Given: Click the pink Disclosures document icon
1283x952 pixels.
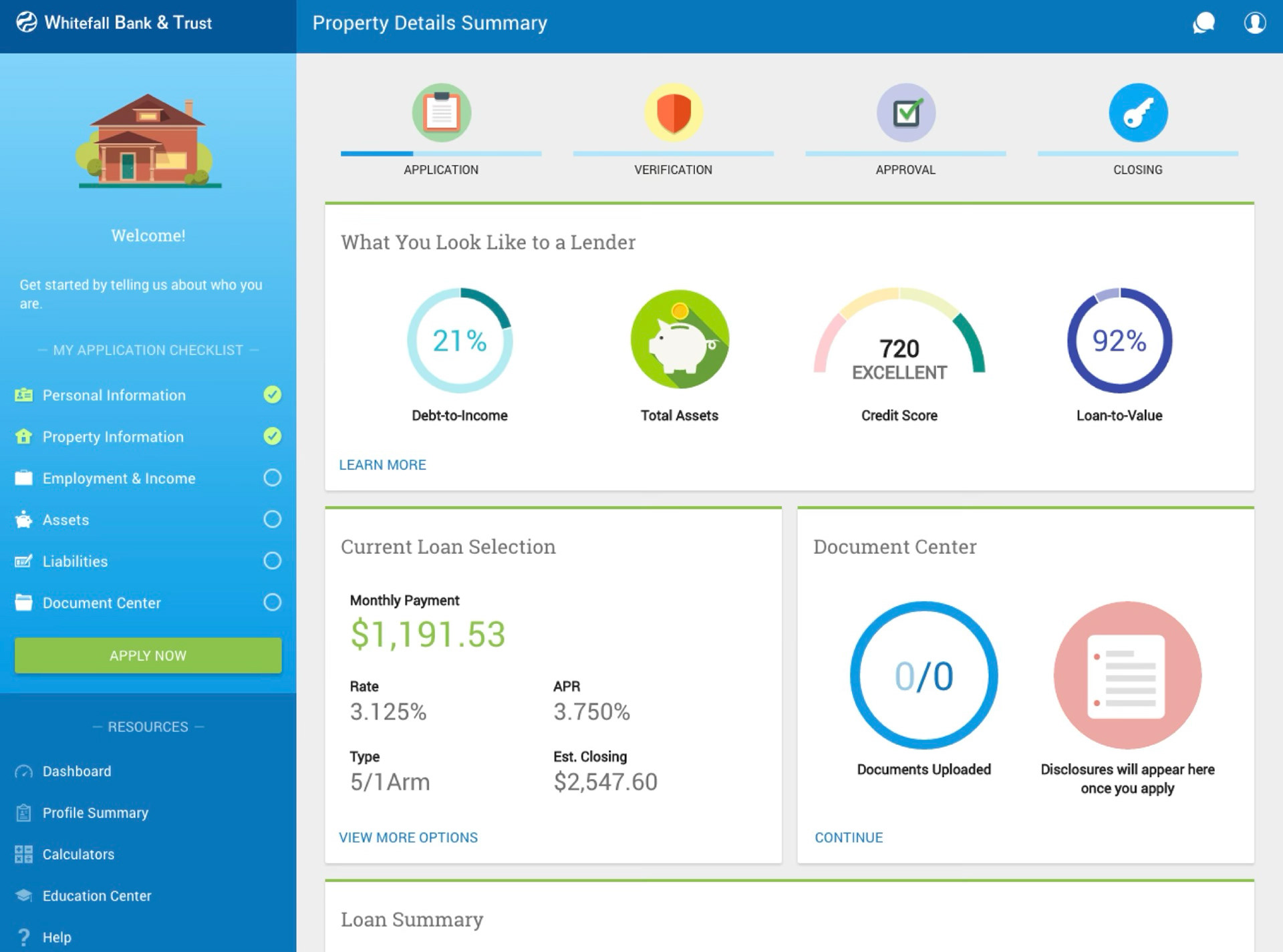Looking at the screenshot, I should [x=1127, y=675].
